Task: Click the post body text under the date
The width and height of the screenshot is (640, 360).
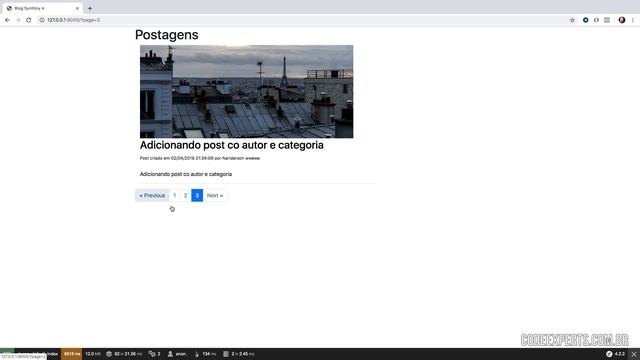Action: 186,174
